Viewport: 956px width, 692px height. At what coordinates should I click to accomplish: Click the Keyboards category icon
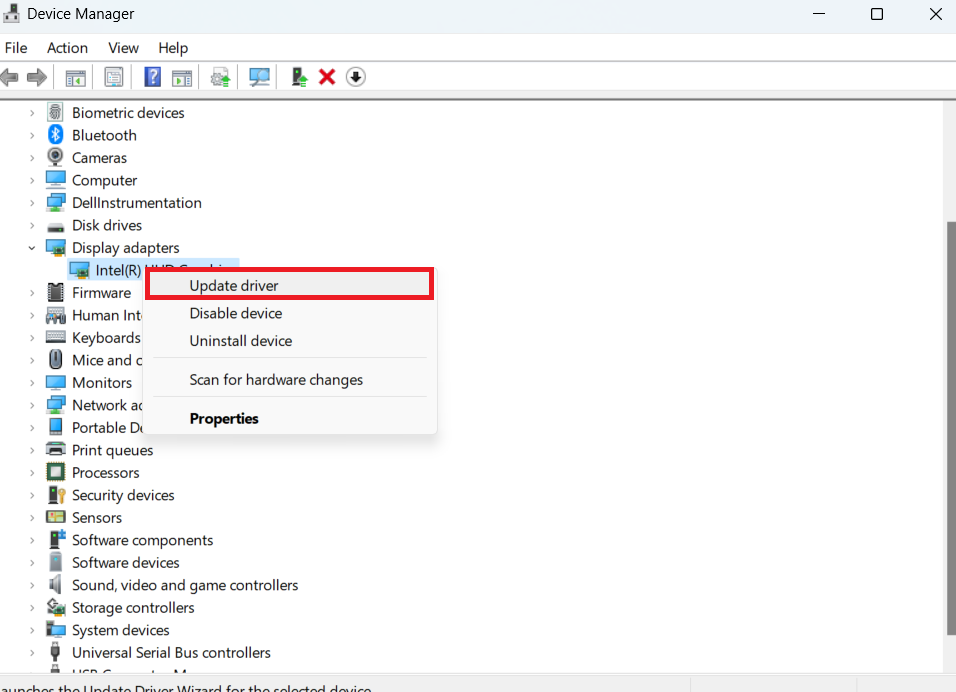pos(55,337)
